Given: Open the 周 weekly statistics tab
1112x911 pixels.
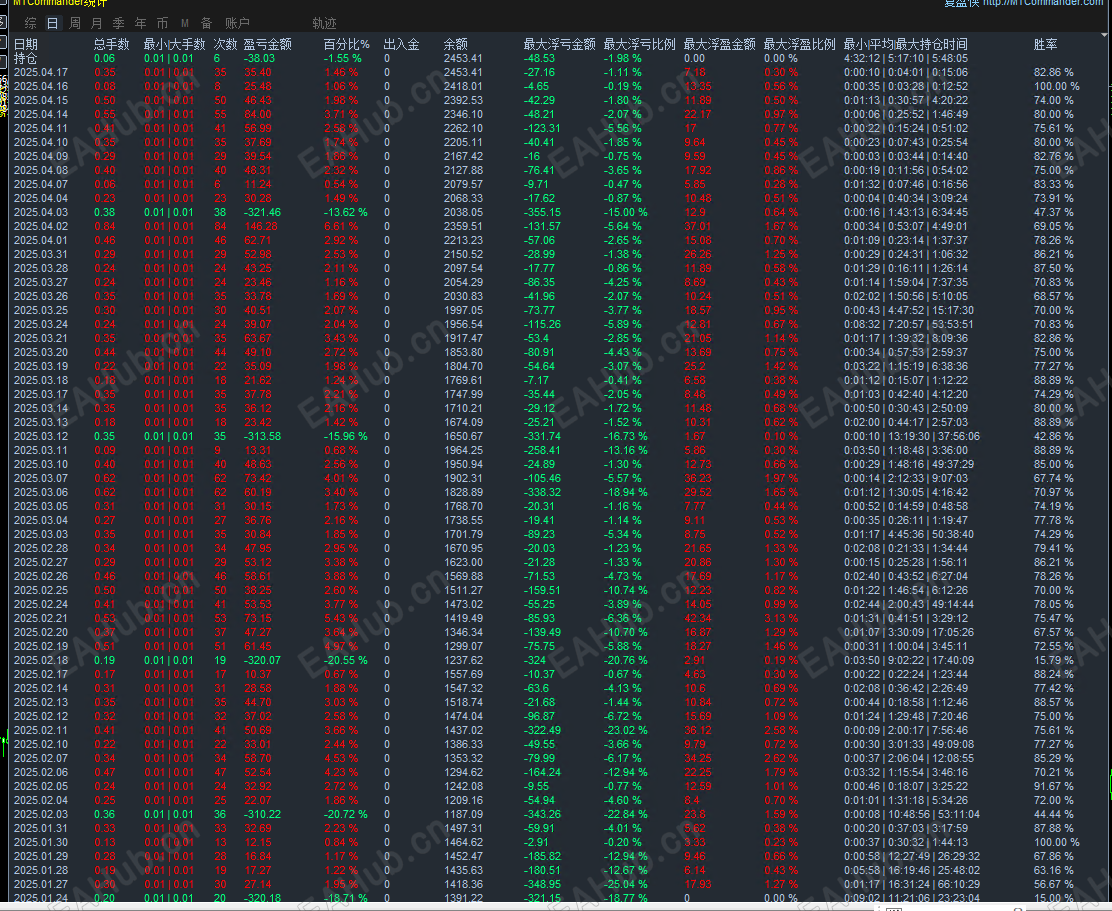Looking at the screenshot, I should click(x=75, y=23).
